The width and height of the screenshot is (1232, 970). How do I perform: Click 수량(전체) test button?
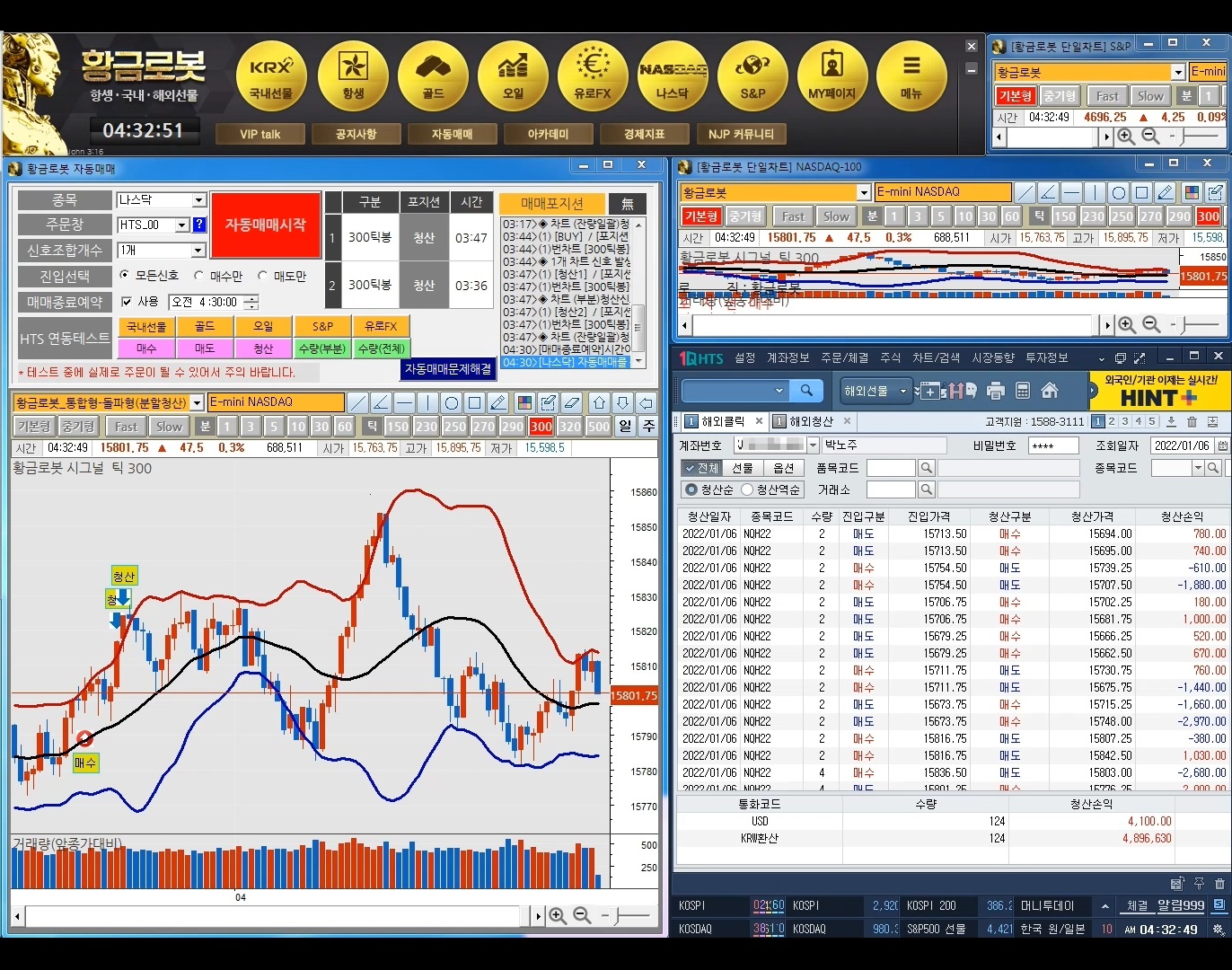[381, 348]
